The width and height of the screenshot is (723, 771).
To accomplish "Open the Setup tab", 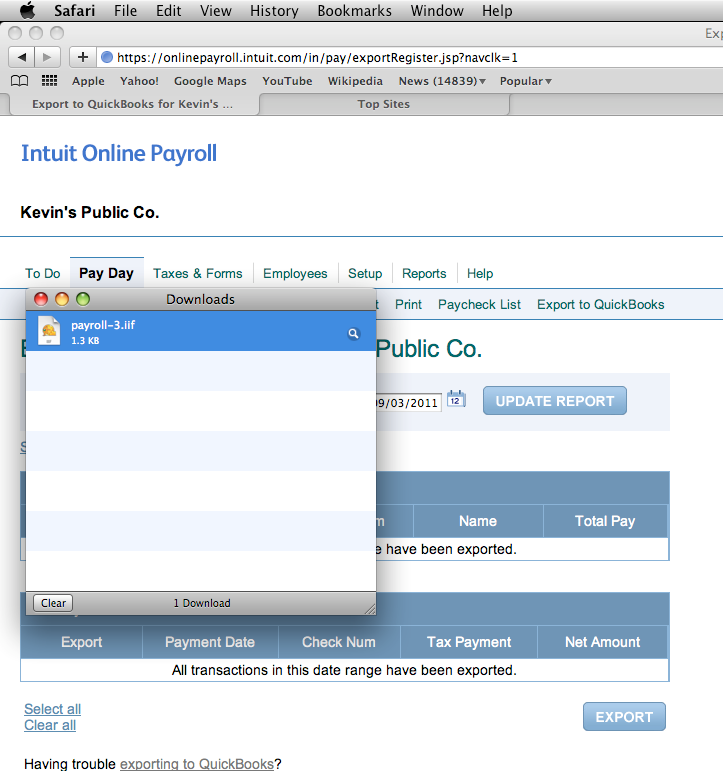I will click(x=365, y=273).
